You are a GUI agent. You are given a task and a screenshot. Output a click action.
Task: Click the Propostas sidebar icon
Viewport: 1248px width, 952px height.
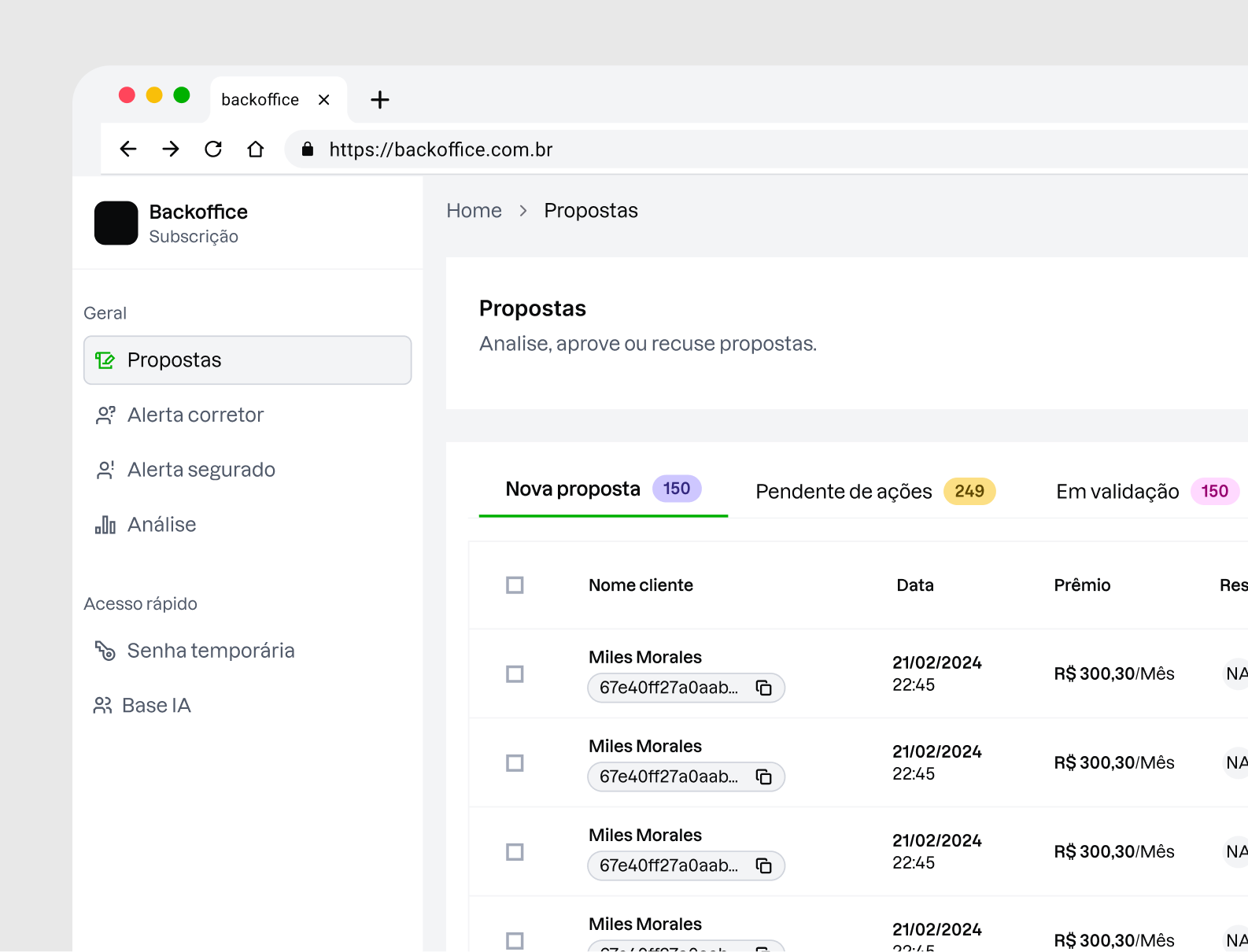coord(105,360)
